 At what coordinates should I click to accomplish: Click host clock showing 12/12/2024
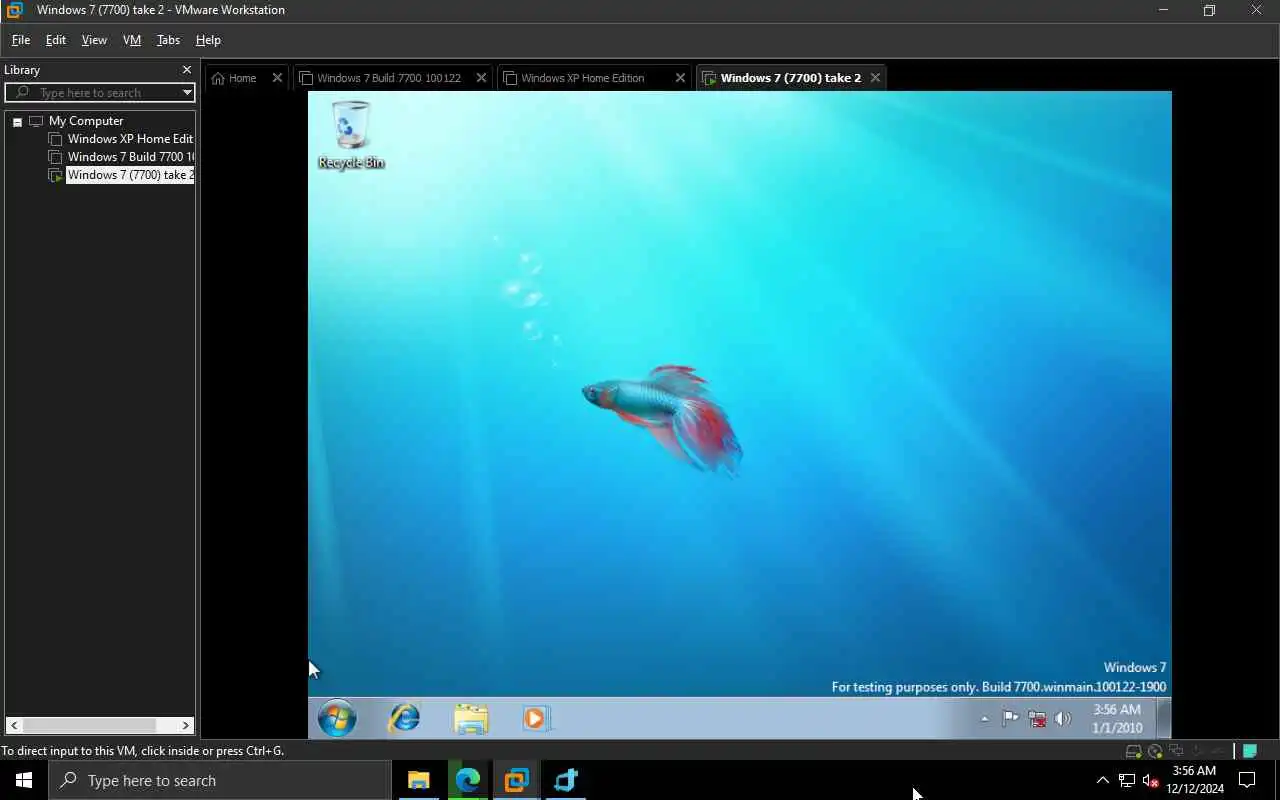(x=1196, y=780)
